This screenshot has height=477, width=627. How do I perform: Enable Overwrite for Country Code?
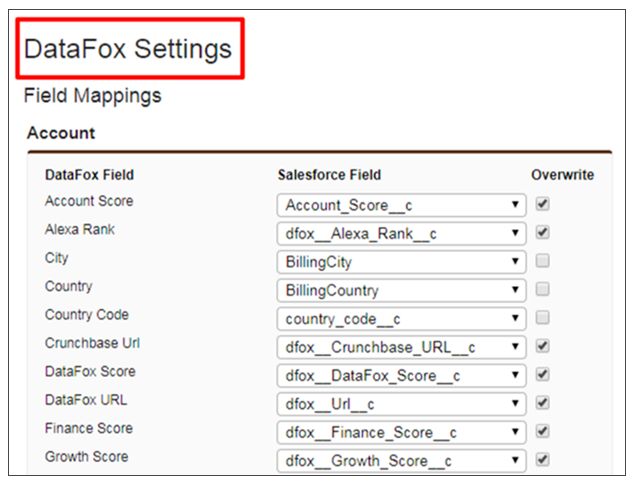542,318
